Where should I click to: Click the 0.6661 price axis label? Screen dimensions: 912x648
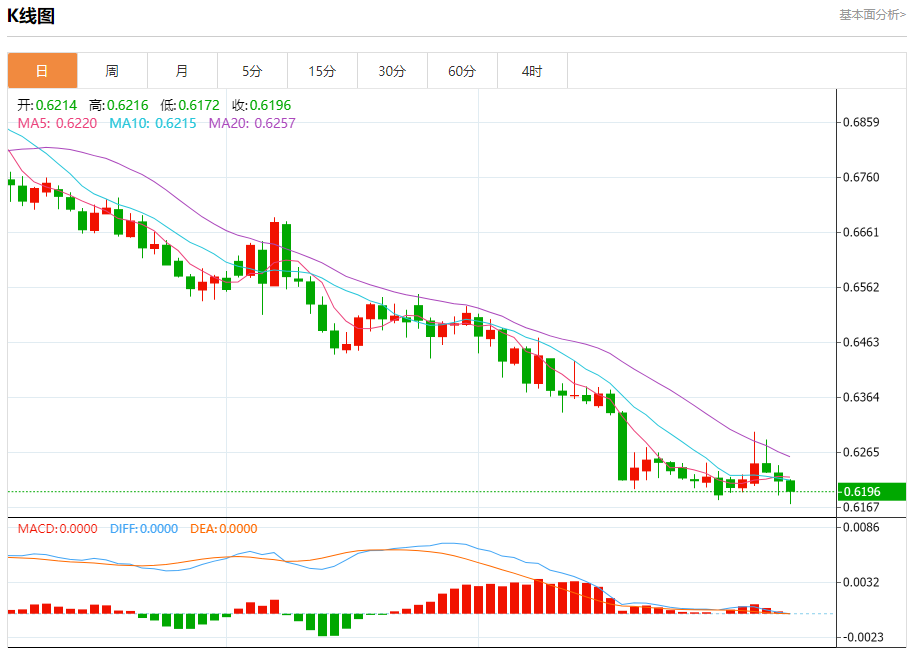tap(861, 233)
